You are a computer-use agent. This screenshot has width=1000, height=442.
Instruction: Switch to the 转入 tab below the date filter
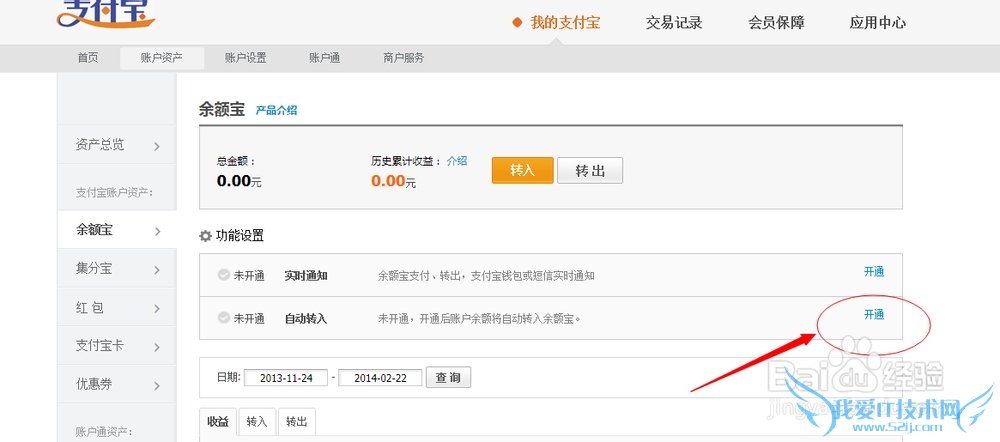tap(256, 422)
